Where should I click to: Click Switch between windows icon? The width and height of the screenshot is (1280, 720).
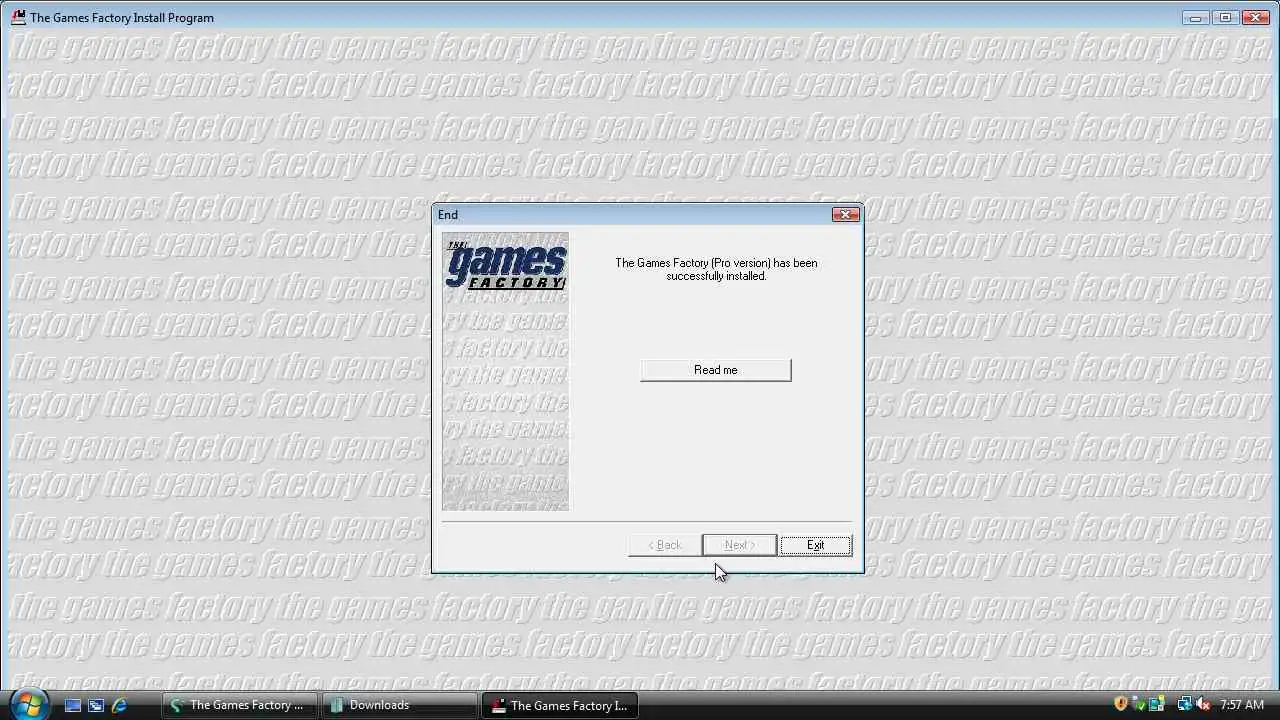96,705
